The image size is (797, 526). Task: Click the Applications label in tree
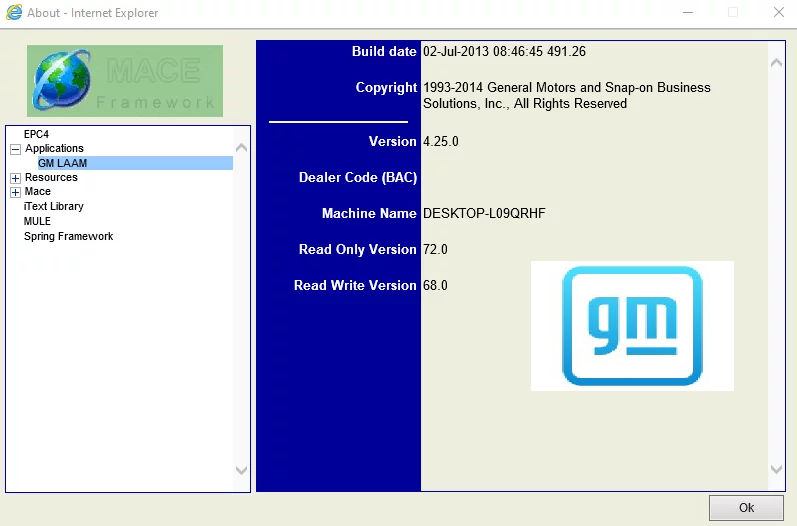click(54, 148)
